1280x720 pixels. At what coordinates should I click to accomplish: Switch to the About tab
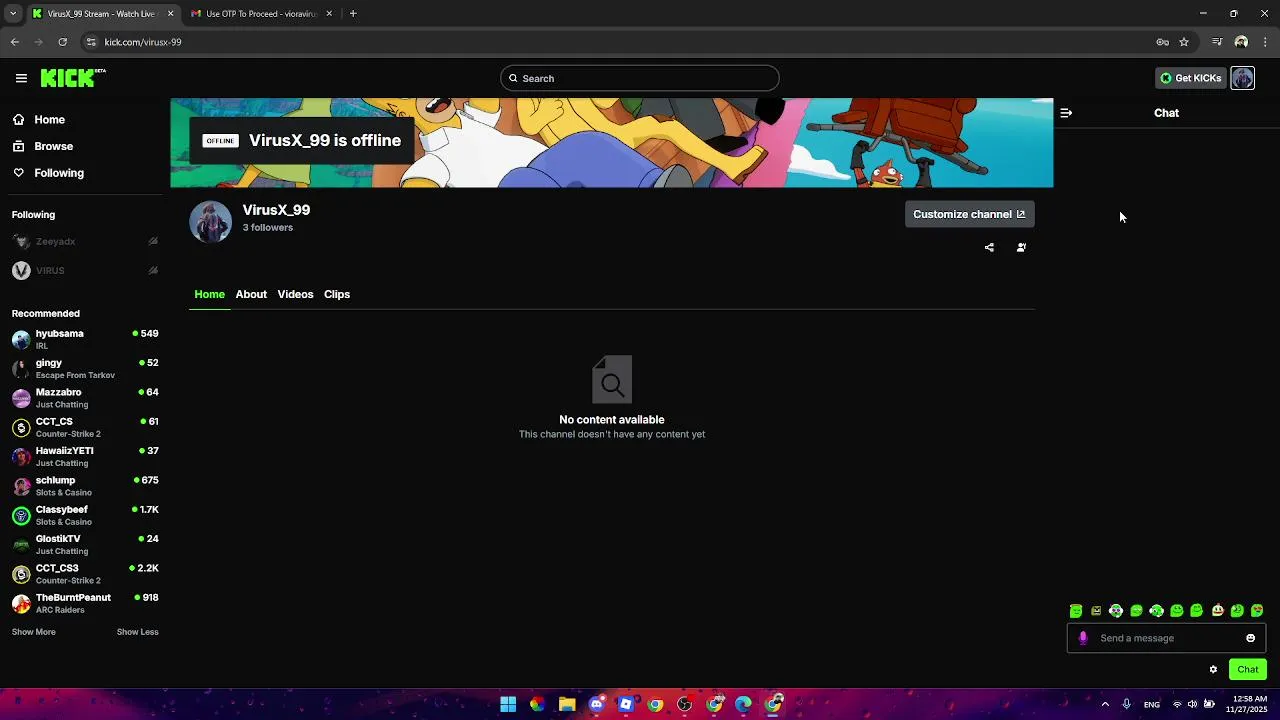(x=251, y=294)
